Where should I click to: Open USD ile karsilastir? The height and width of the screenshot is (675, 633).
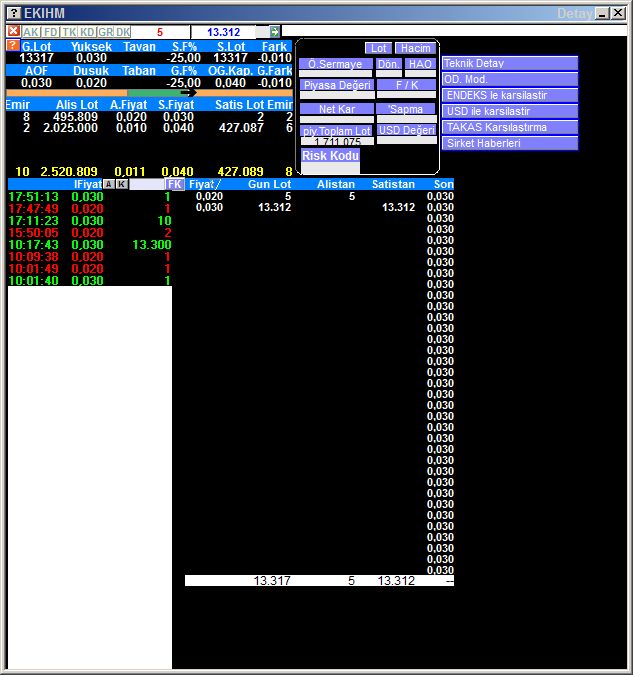(510, 111)
